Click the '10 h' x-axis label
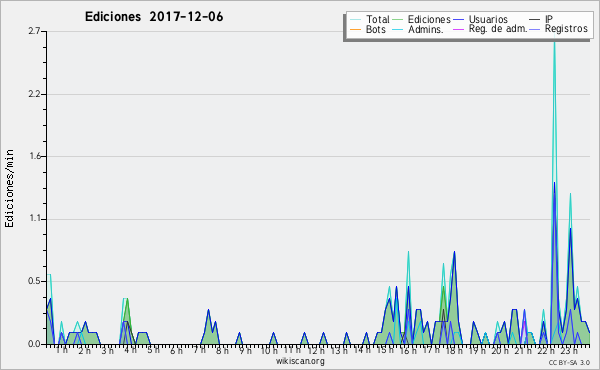Image resolution: width=600 pixels, height=370 pixels. coord(269,350)
